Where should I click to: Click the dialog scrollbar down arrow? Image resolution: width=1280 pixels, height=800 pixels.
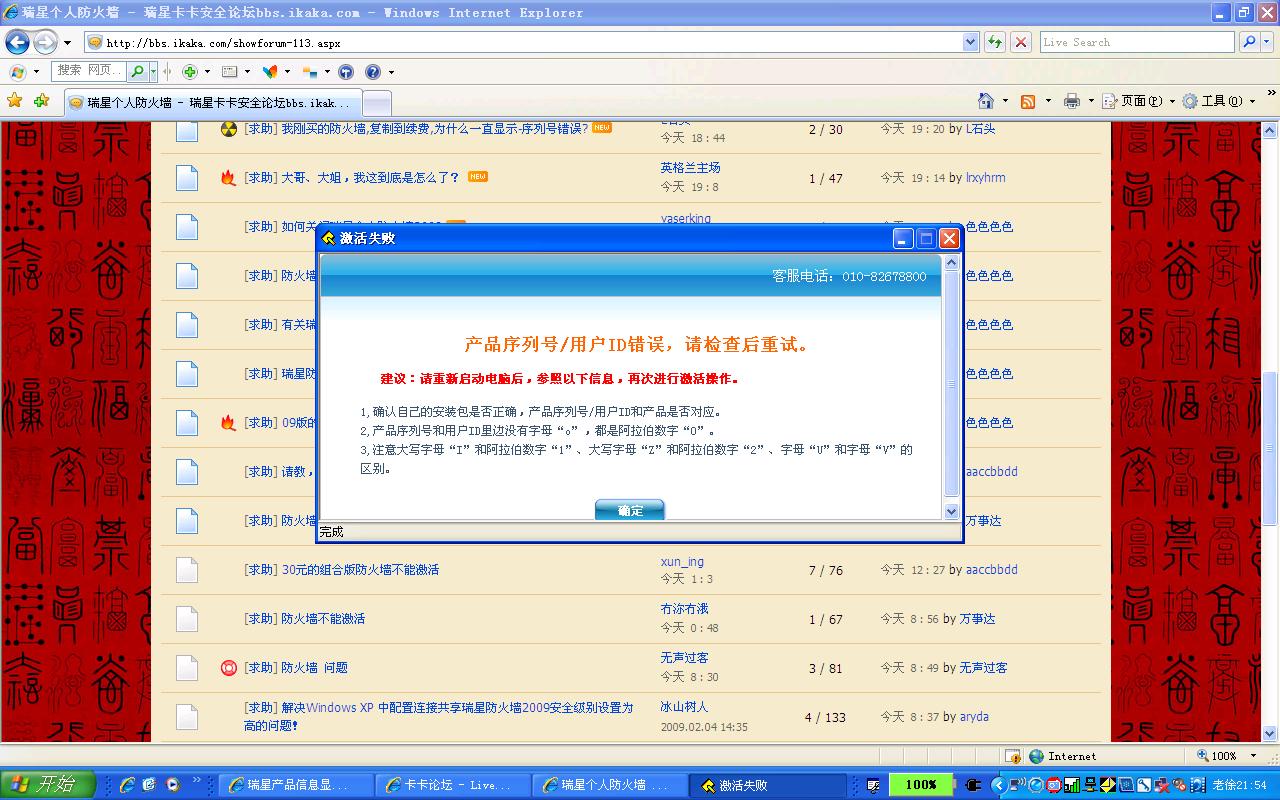tap(951, 511)
